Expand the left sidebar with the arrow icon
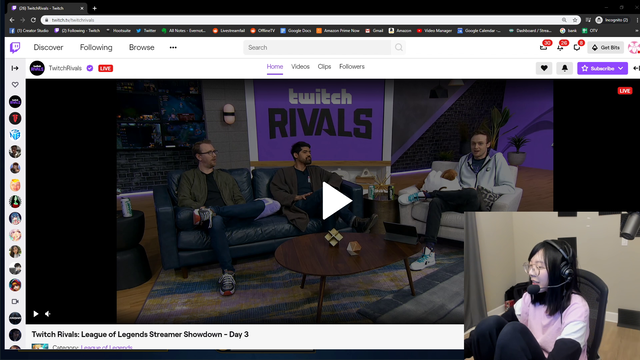 (15, 68)
